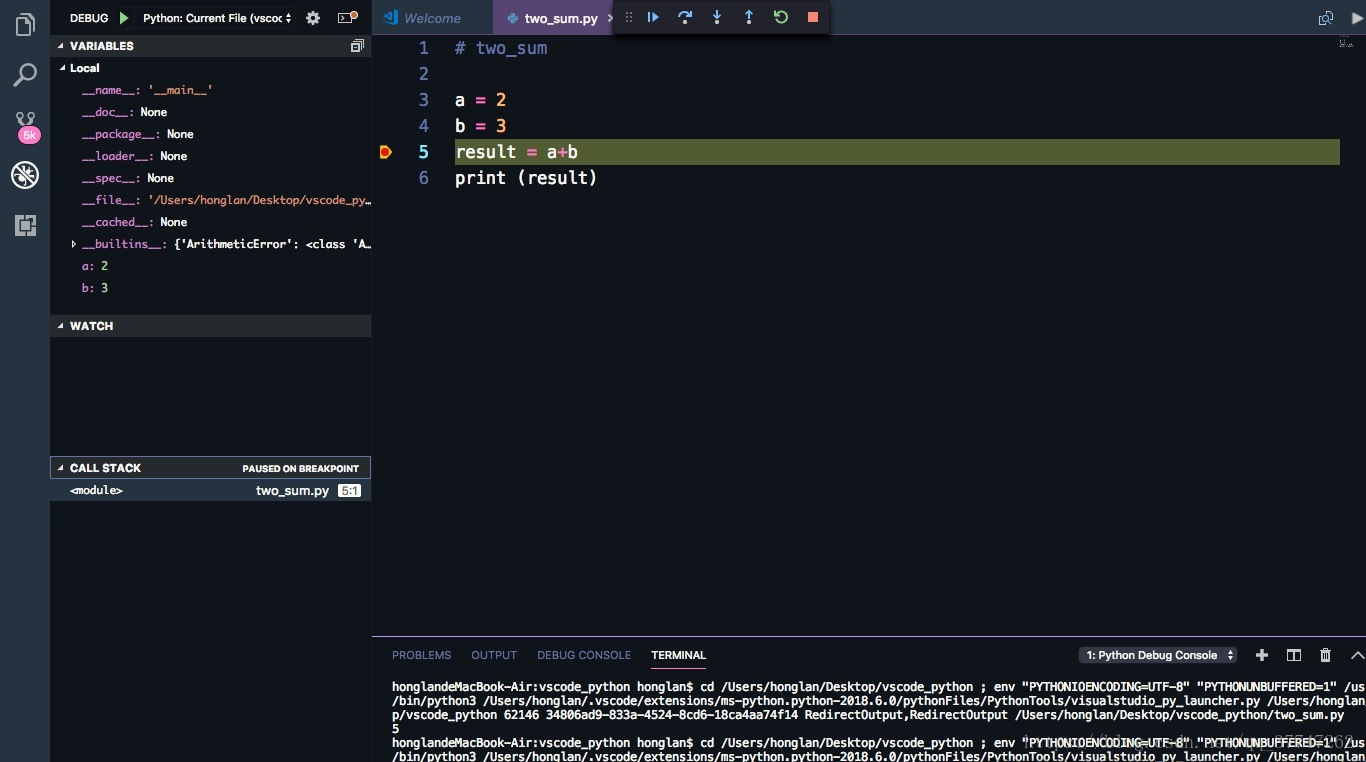Collapse the VARIABLES section

click(x=101, y=46)
